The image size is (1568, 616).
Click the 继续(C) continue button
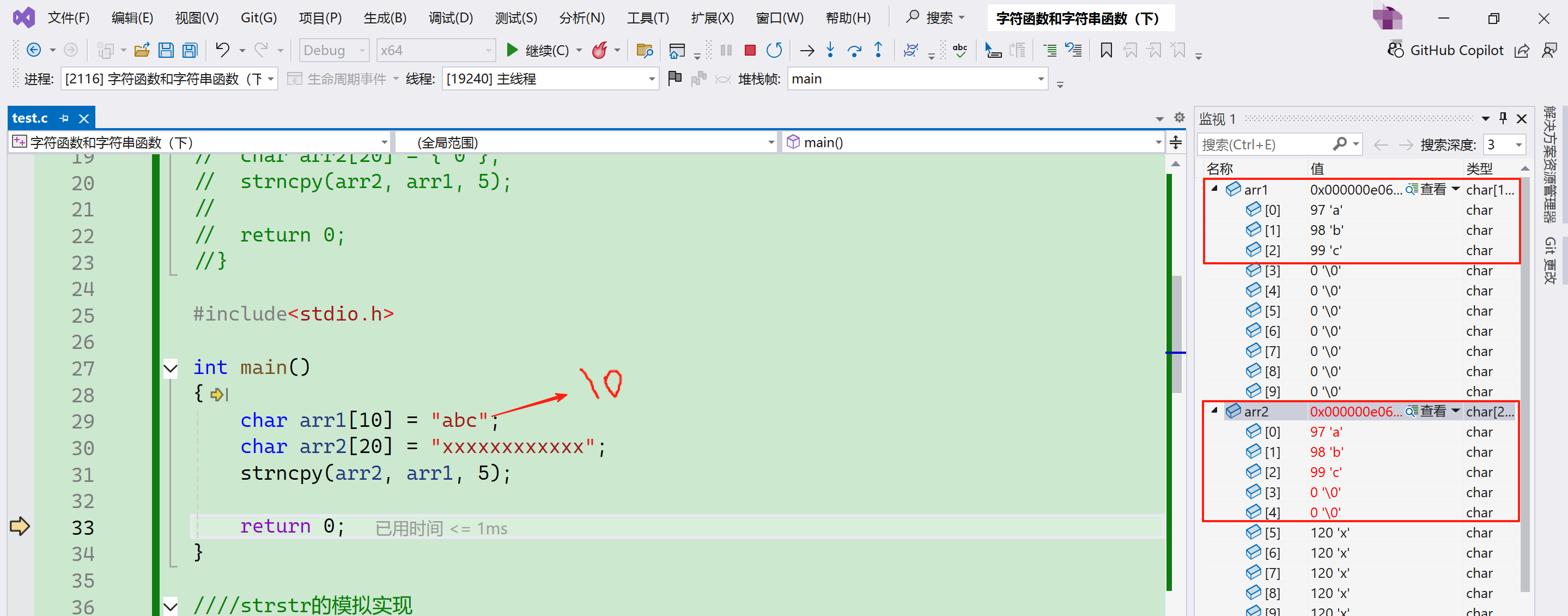point(538,50)
